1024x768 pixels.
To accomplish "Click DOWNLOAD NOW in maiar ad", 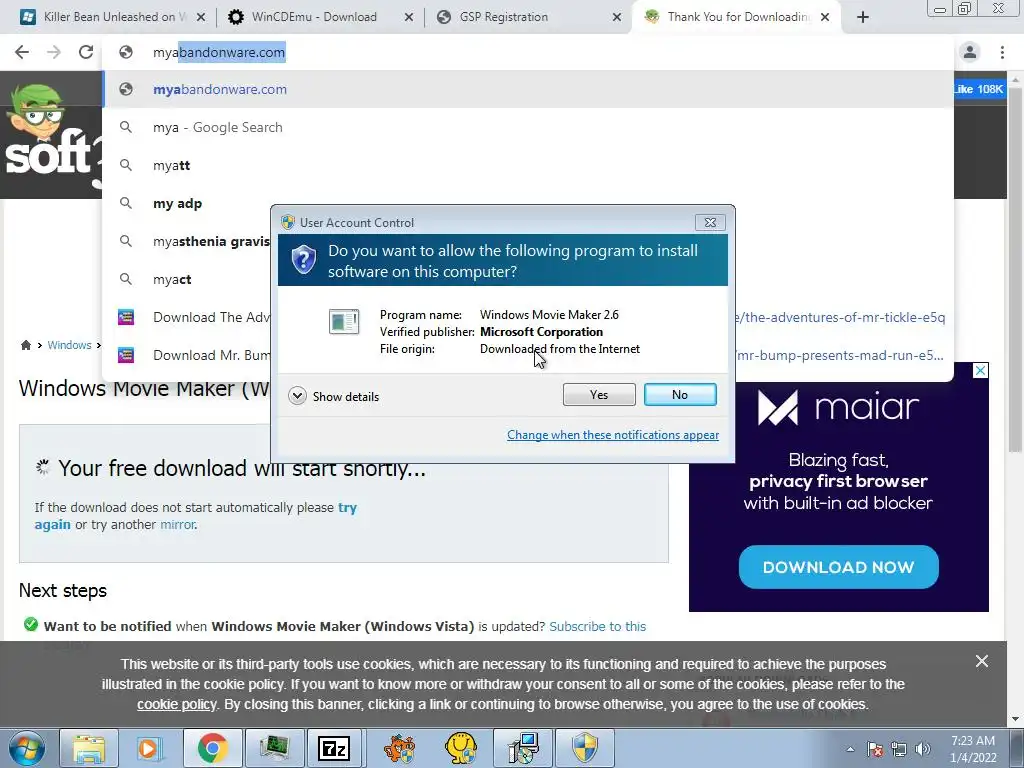I will tap(839, 567).
